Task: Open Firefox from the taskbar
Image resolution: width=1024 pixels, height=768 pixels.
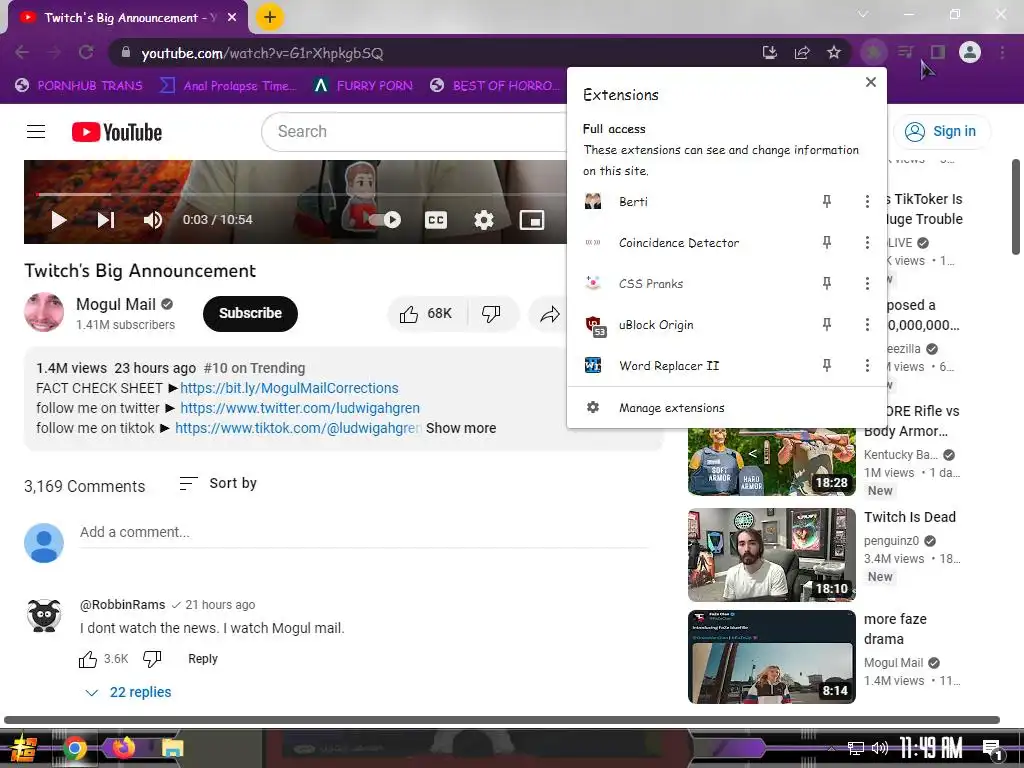Action: pyautogui.click(x=123, y=748)
